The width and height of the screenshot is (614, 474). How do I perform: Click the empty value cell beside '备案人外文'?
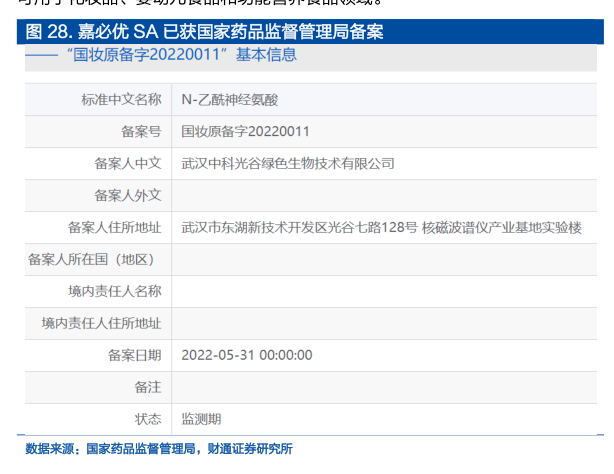coord(380,195)
